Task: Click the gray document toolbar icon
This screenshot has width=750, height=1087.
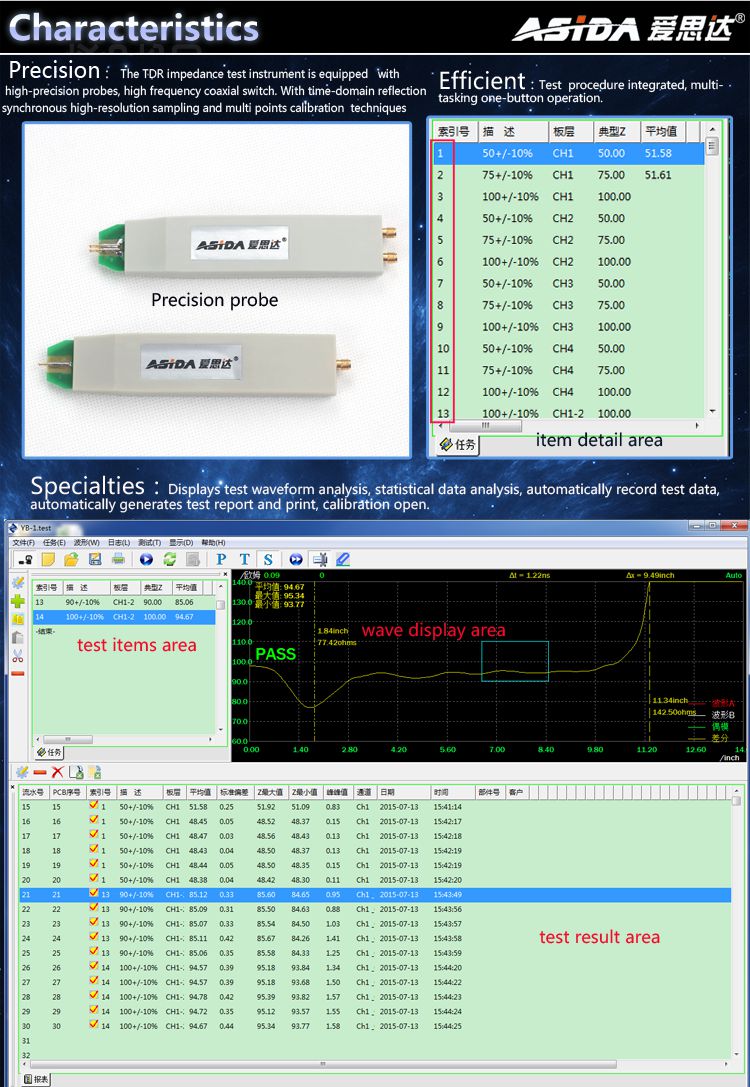Action: coord(193,559)
